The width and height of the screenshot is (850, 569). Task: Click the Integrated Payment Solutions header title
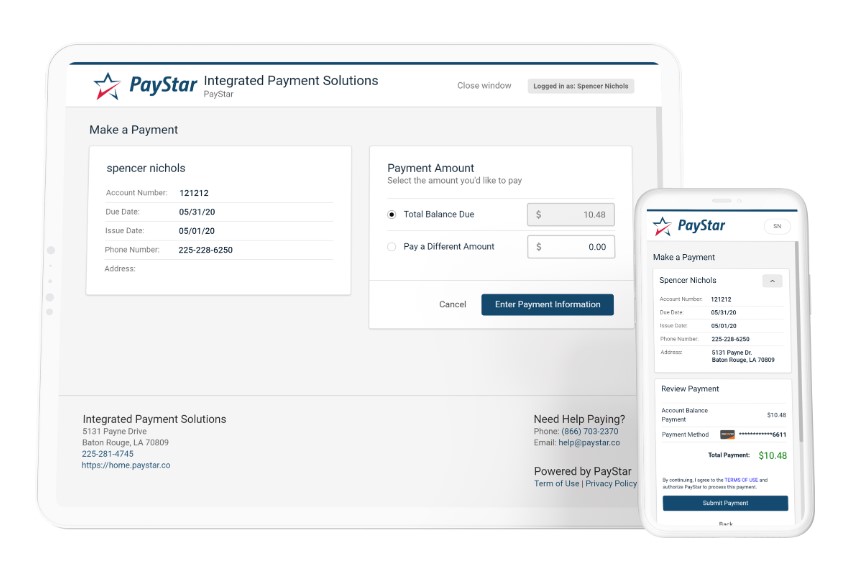pos(291,81)
